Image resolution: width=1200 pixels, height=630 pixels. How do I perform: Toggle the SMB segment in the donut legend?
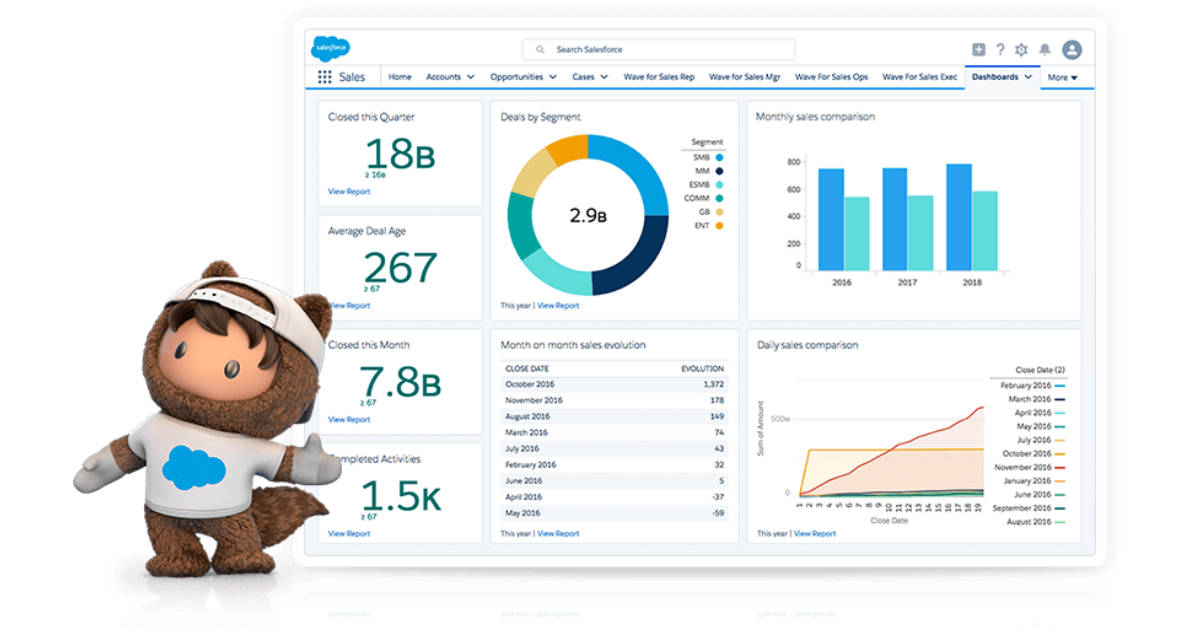click(x=708, y=156)
